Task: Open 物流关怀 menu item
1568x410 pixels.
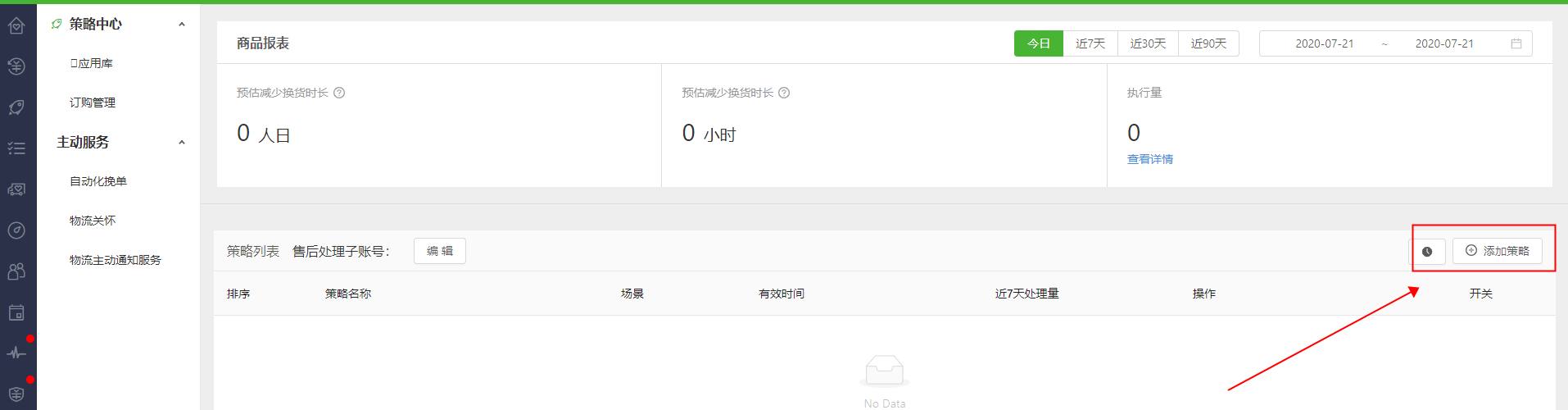Action: click(x=93, y=221)
